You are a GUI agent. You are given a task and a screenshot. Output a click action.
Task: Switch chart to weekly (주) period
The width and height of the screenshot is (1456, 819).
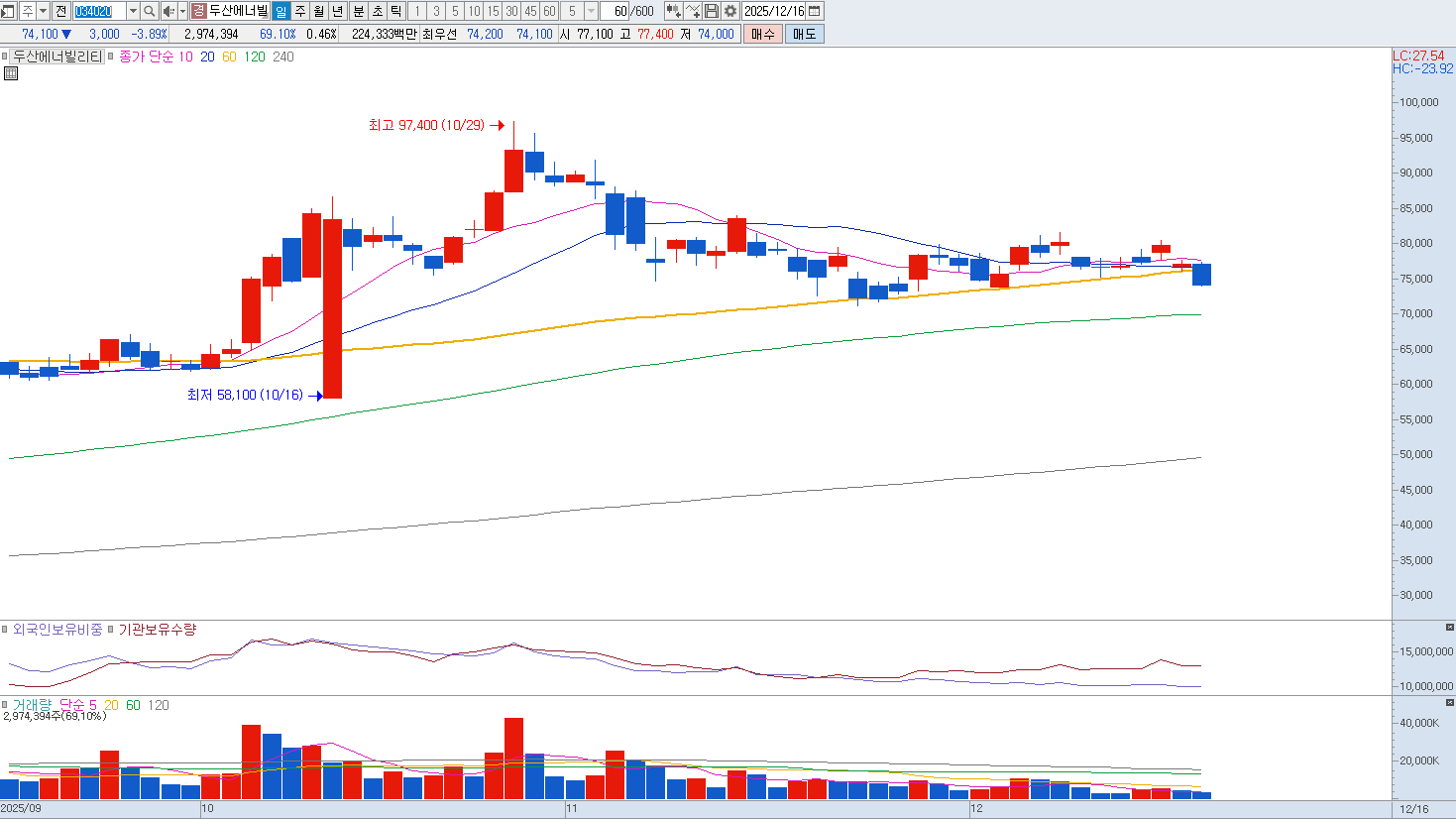click(300, 11)
